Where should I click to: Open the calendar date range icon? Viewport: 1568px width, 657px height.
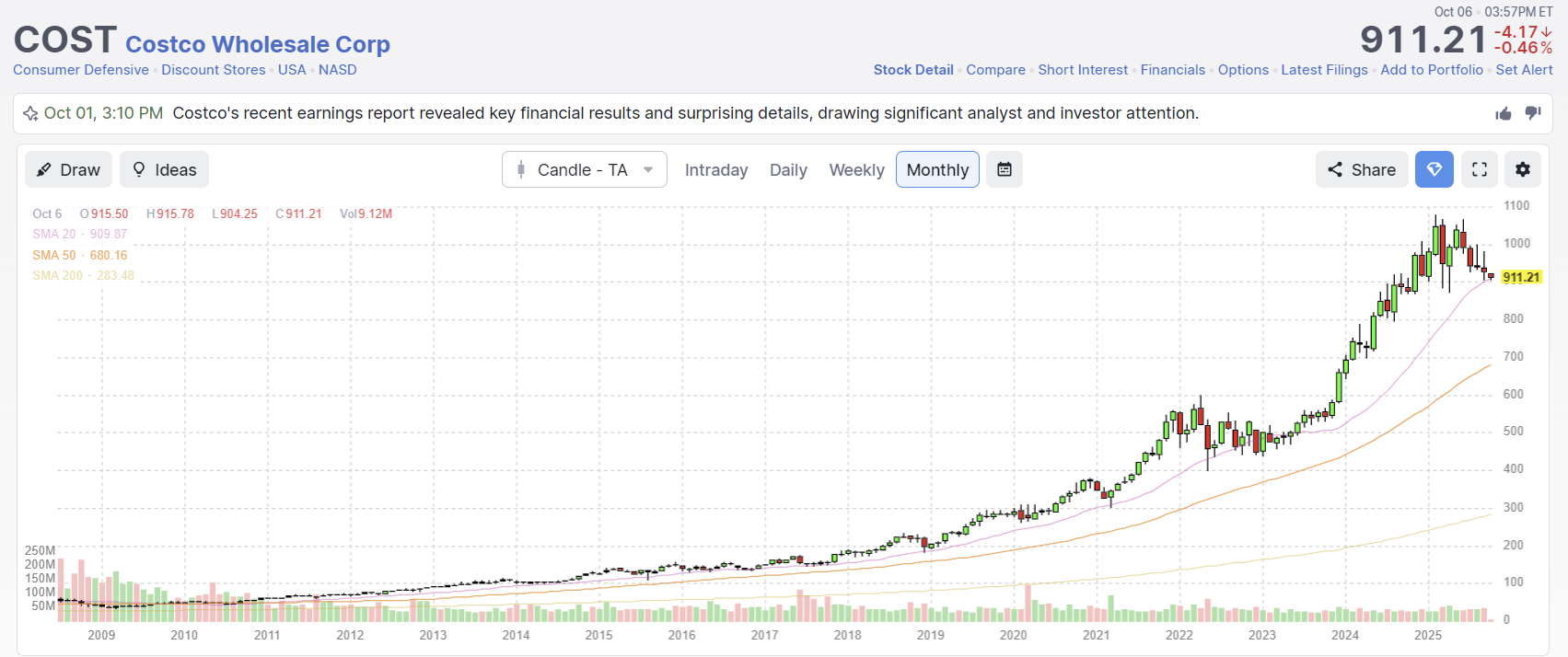[x=1005, y=169]
